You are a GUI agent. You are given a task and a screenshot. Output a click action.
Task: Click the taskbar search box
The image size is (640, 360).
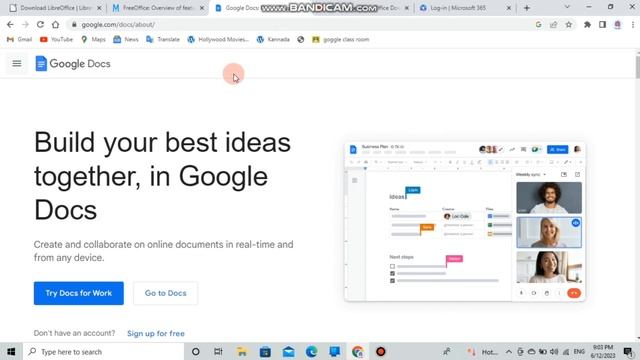(x=104, y=351)
